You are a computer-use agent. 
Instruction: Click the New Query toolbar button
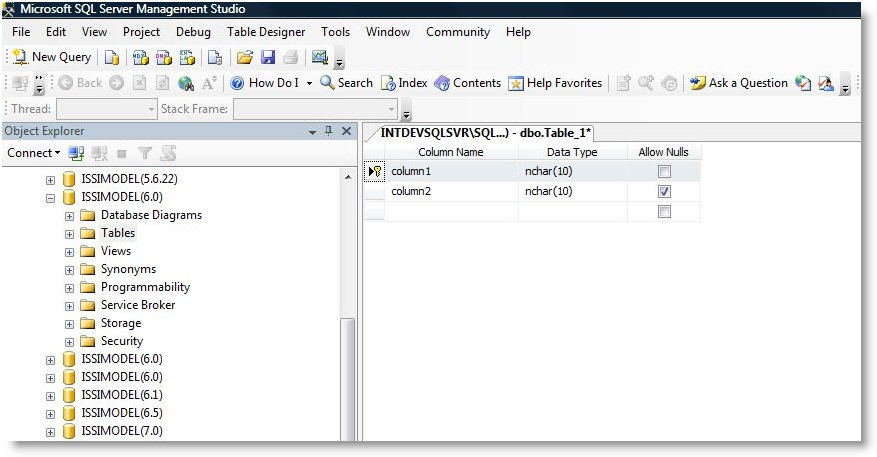coord(51,57)
